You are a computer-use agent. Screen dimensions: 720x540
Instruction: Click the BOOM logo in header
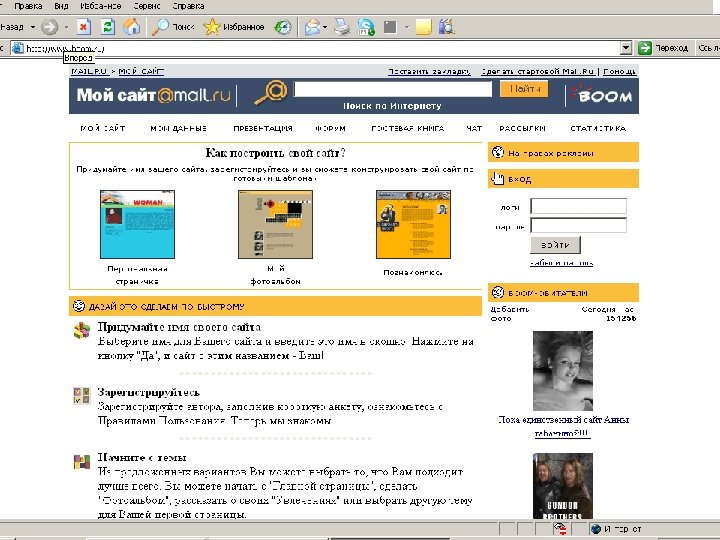click(602, 94)
